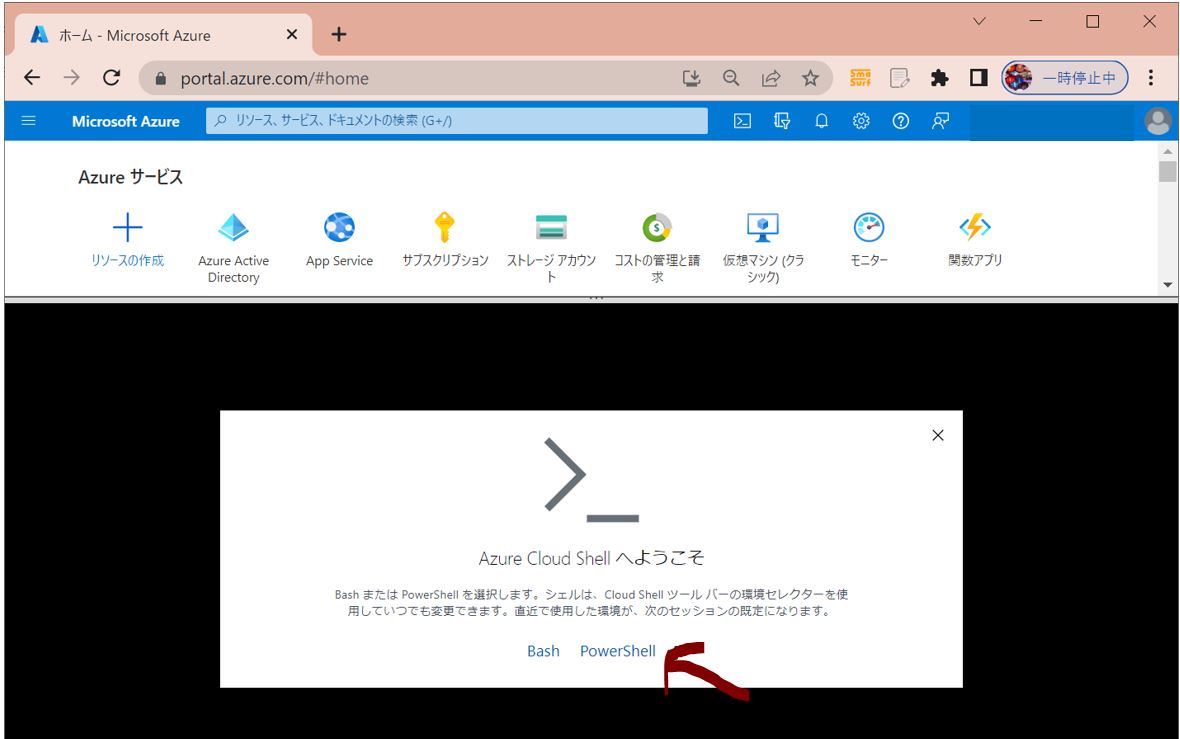Click the Azure resource search box
The height and width of the screenshot is (739, 1180).
tap(456, 121)
